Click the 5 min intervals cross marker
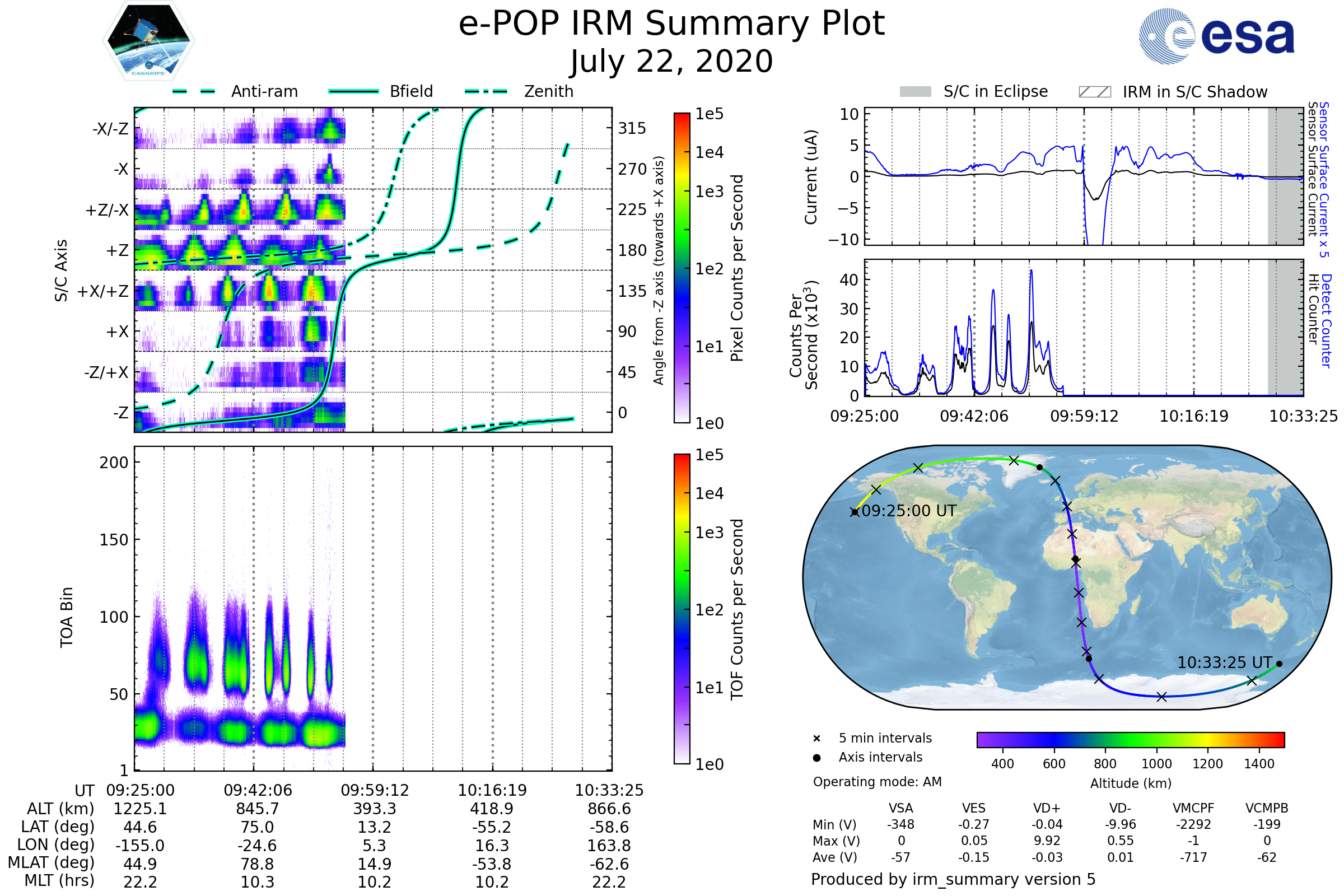The image size is (1344, 896). 816,739
